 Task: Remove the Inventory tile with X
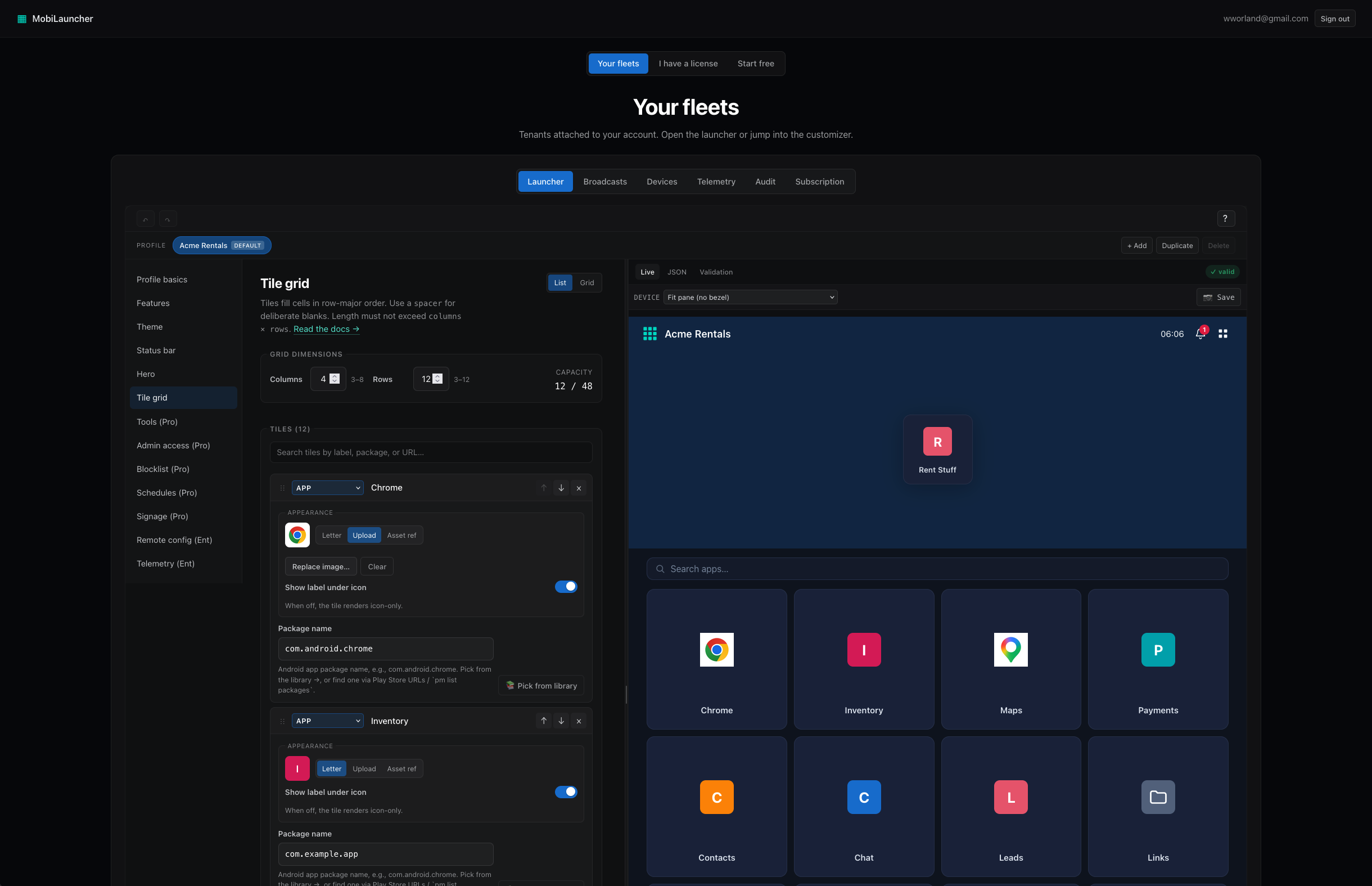click(579, 721)
